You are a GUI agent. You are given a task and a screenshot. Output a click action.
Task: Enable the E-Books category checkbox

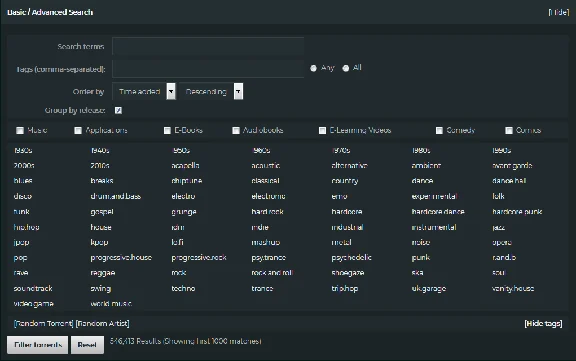tap(167, 130)
